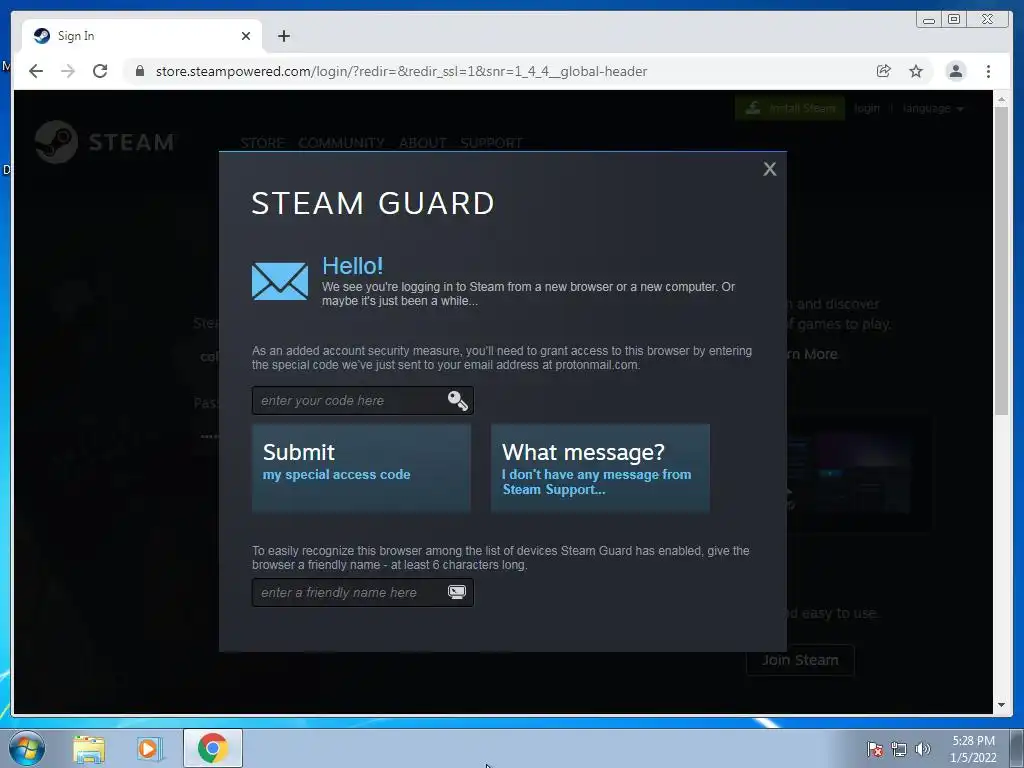Click the monitor icon in friendly name field
Screen dimensions: 1024x768
tap(456, 592)
